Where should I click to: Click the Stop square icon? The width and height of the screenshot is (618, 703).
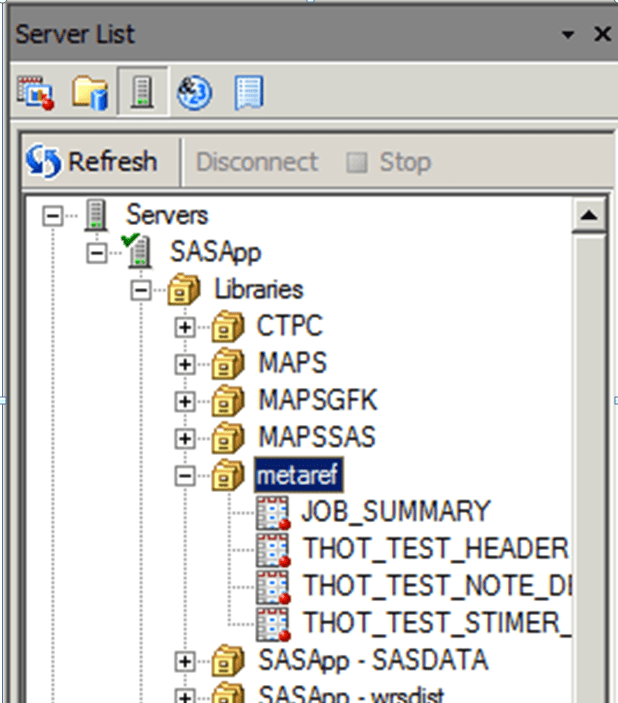click(357, 162)
